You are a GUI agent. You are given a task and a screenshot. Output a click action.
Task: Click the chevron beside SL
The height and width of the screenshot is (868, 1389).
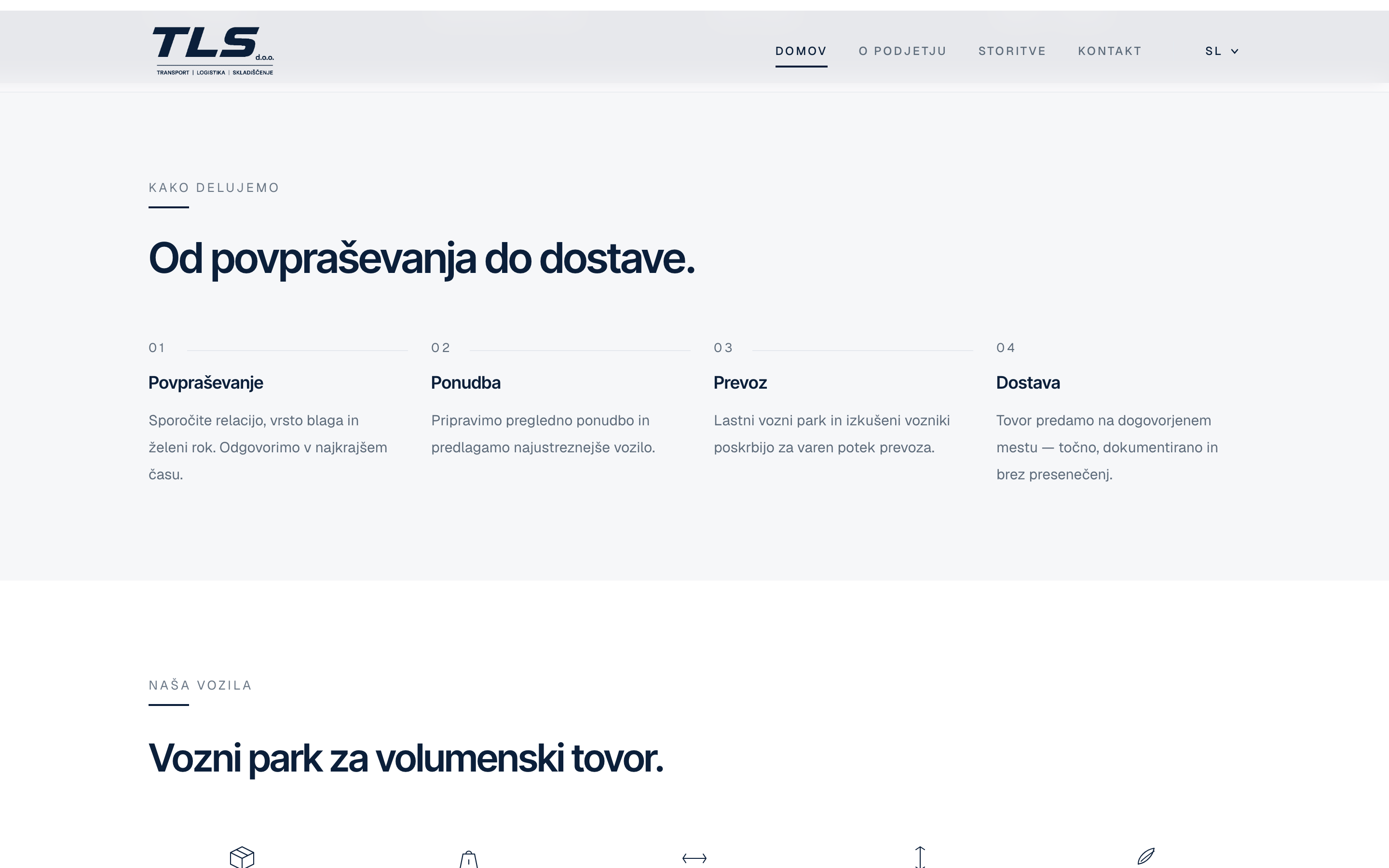click(x=1235, y=51)
